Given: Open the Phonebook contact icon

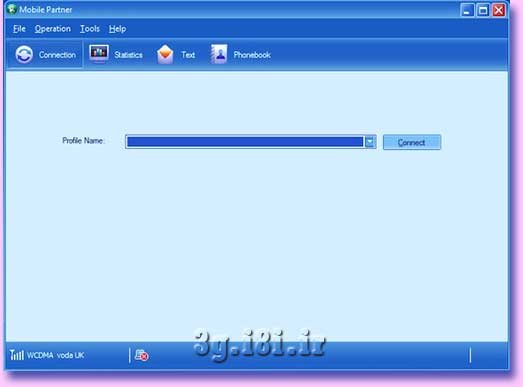Looking at the screenshot, I should coord(219,54).
